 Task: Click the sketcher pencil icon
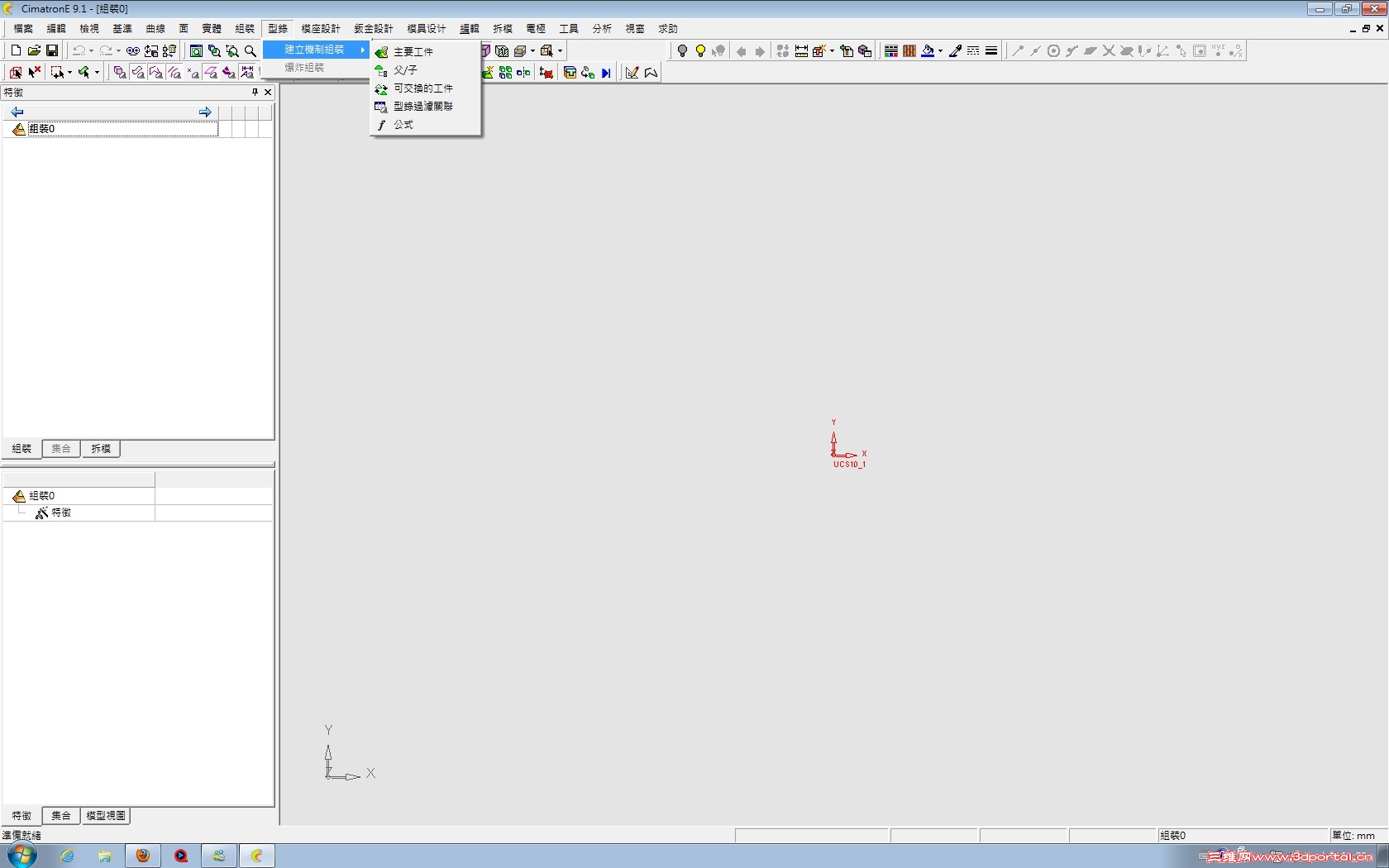(x=632, y=72)
